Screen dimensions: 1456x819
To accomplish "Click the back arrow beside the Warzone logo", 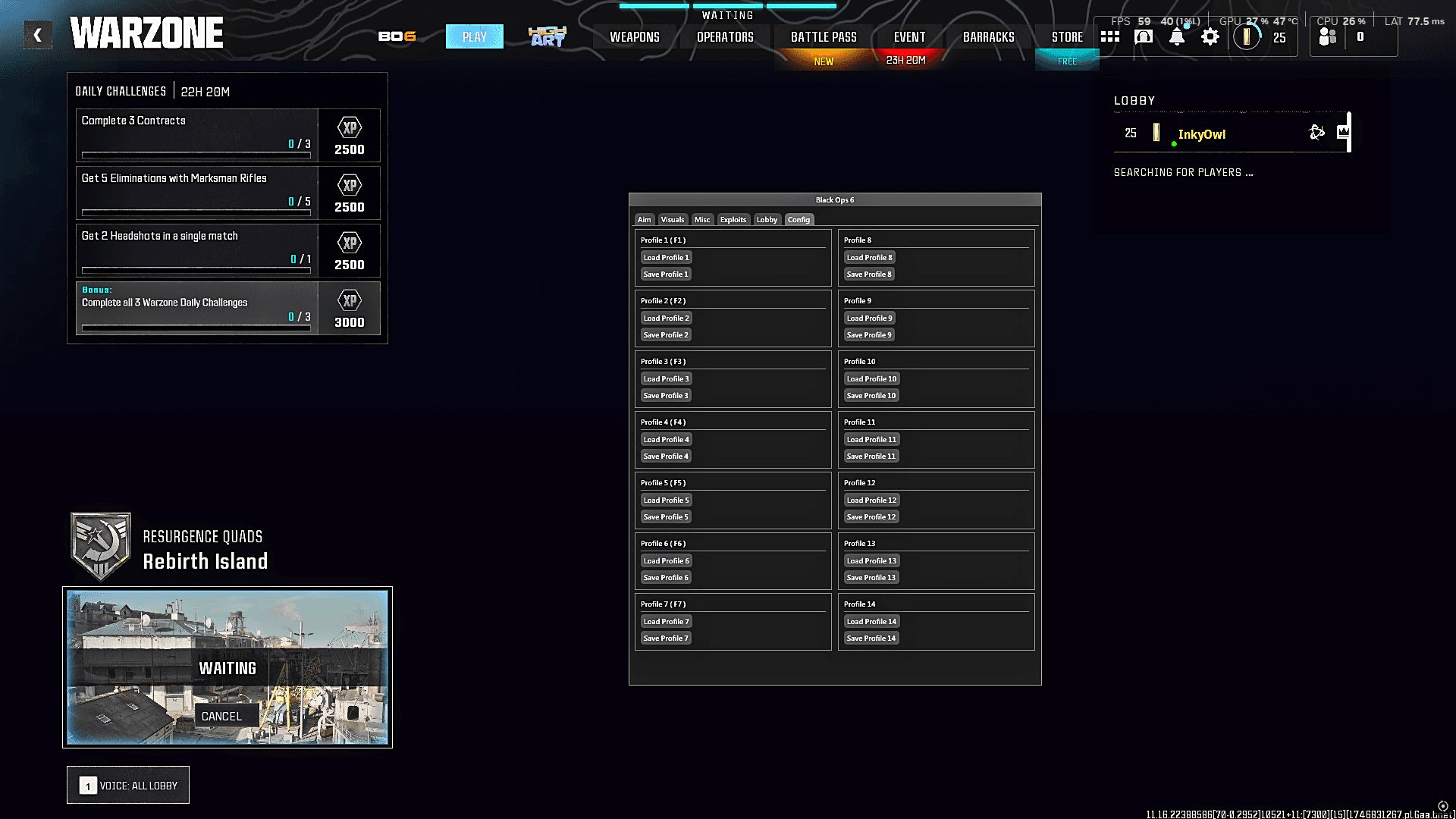I will 38,35.
